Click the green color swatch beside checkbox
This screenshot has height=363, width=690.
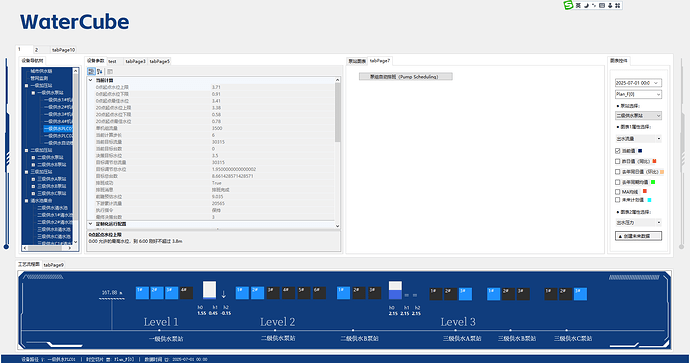tap(653, 182)
